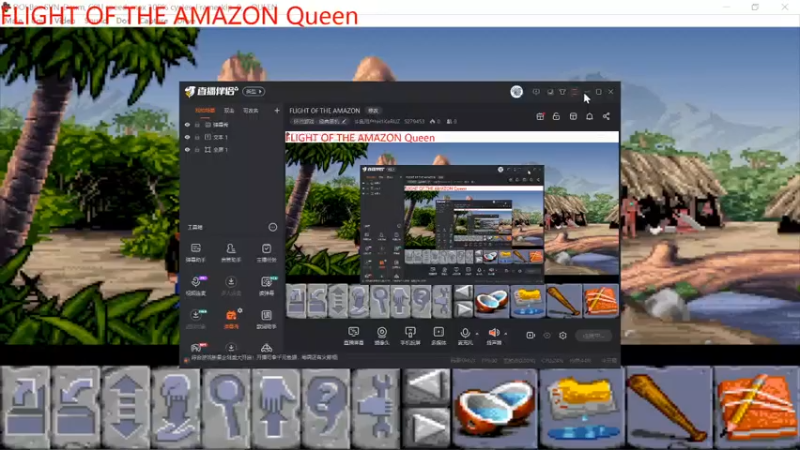Open the mode switch pill next to app logo
This screenshot has height=450, width=800.
[x=254, y=91]
